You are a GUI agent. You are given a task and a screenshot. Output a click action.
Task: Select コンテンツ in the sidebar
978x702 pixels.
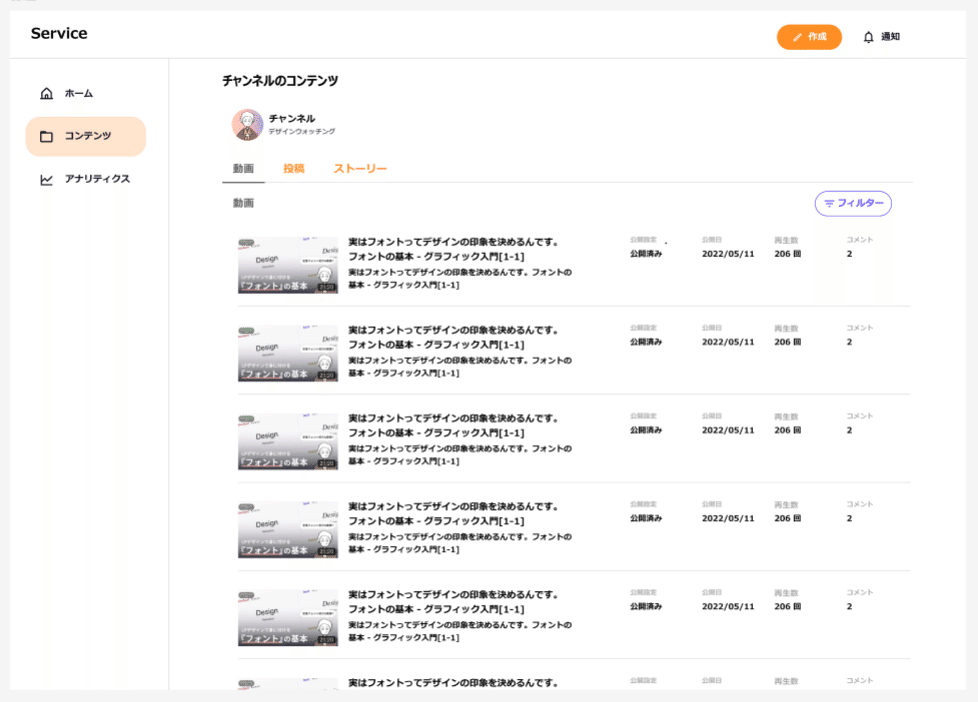[x=85, y=136]
